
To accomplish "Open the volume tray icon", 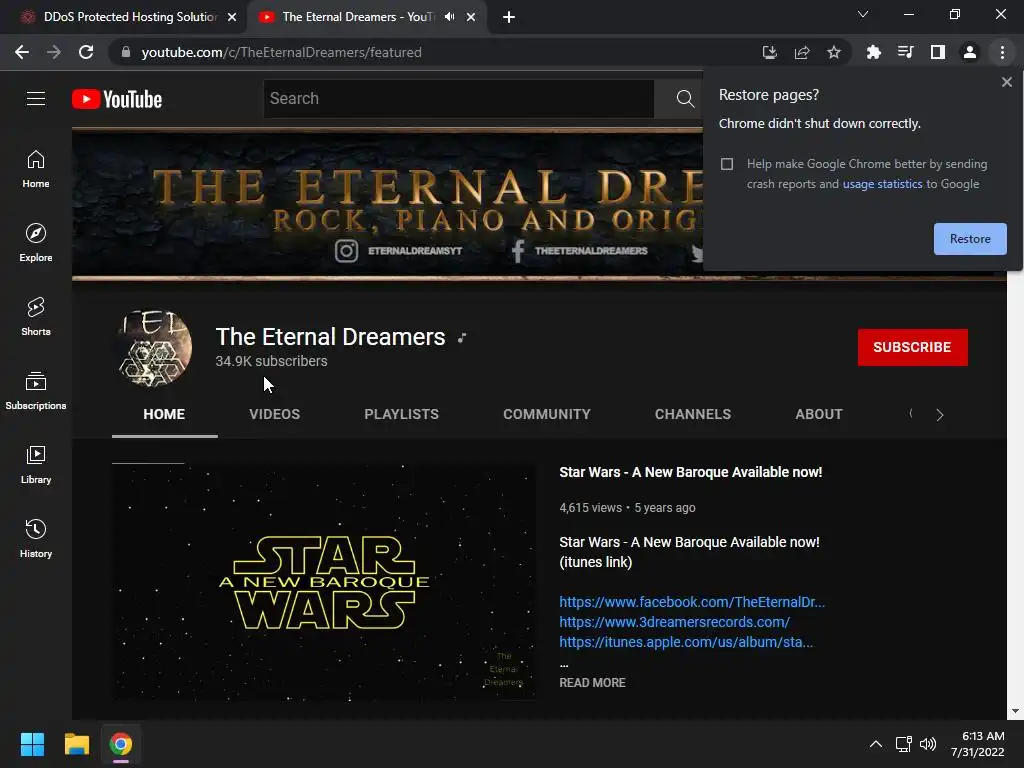I will point(928,744).
